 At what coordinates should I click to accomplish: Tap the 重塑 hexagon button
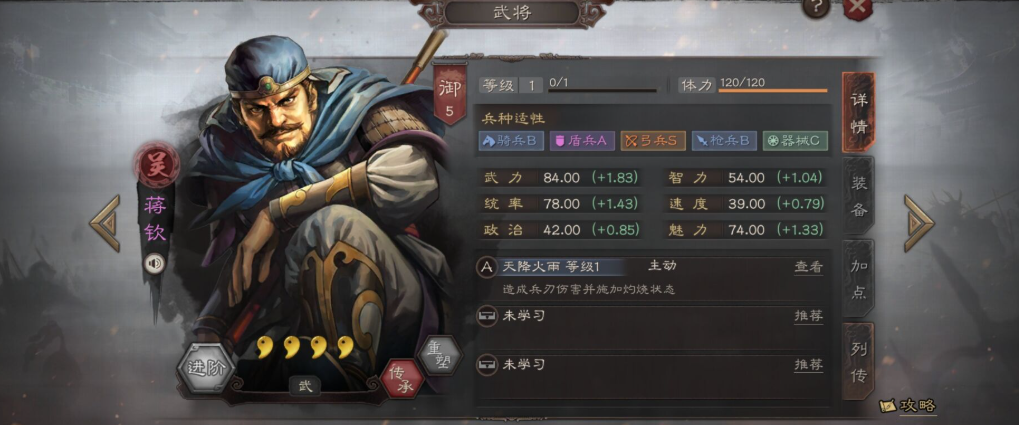[439, 355]
